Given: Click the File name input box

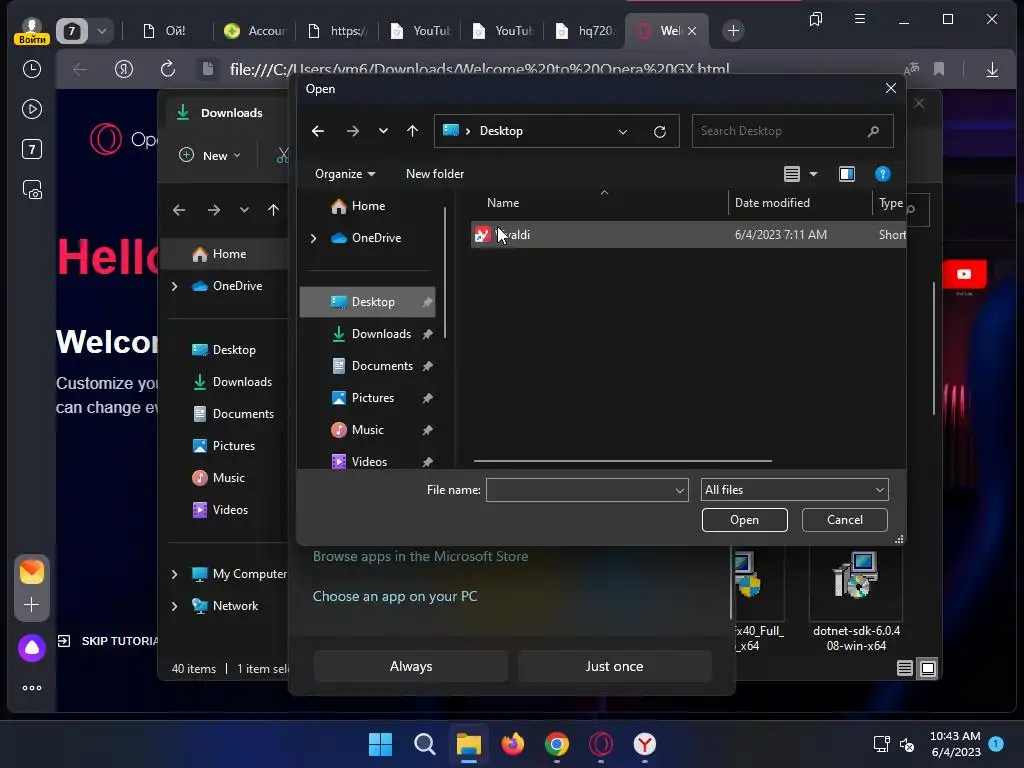Looking at the screenshot, I should click(x=586, y=490).
